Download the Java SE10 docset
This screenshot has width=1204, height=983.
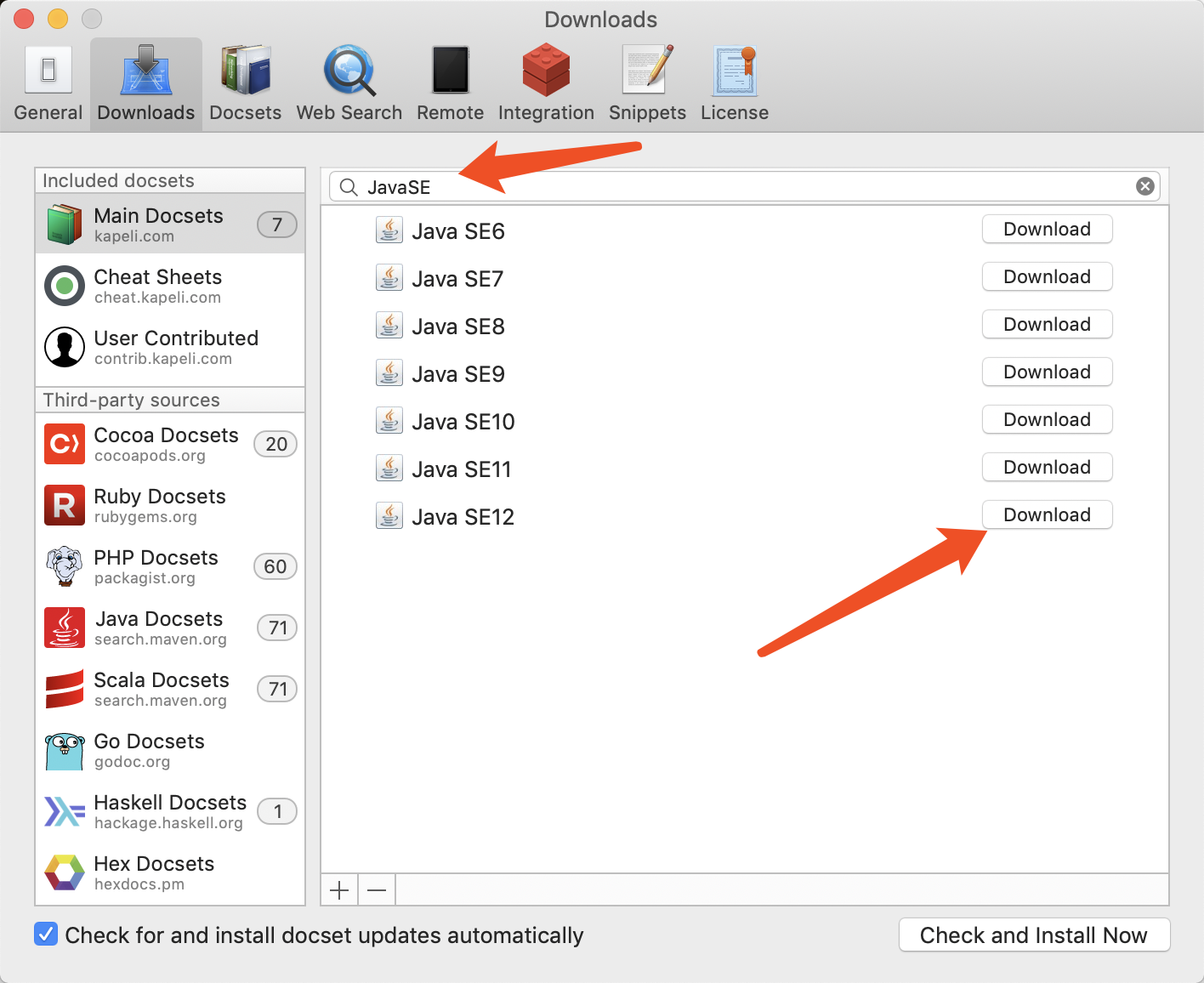(1048, 419)
